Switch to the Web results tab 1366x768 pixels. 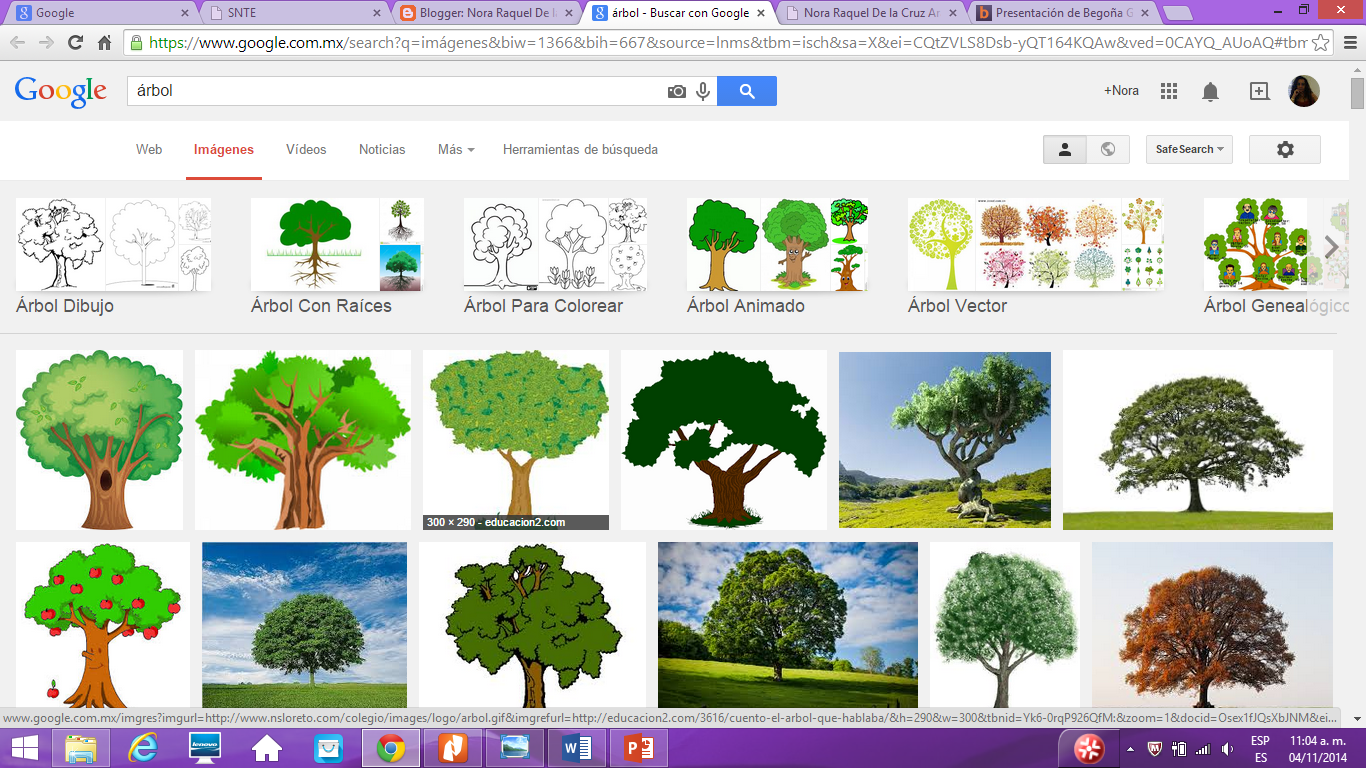(149, 149)
